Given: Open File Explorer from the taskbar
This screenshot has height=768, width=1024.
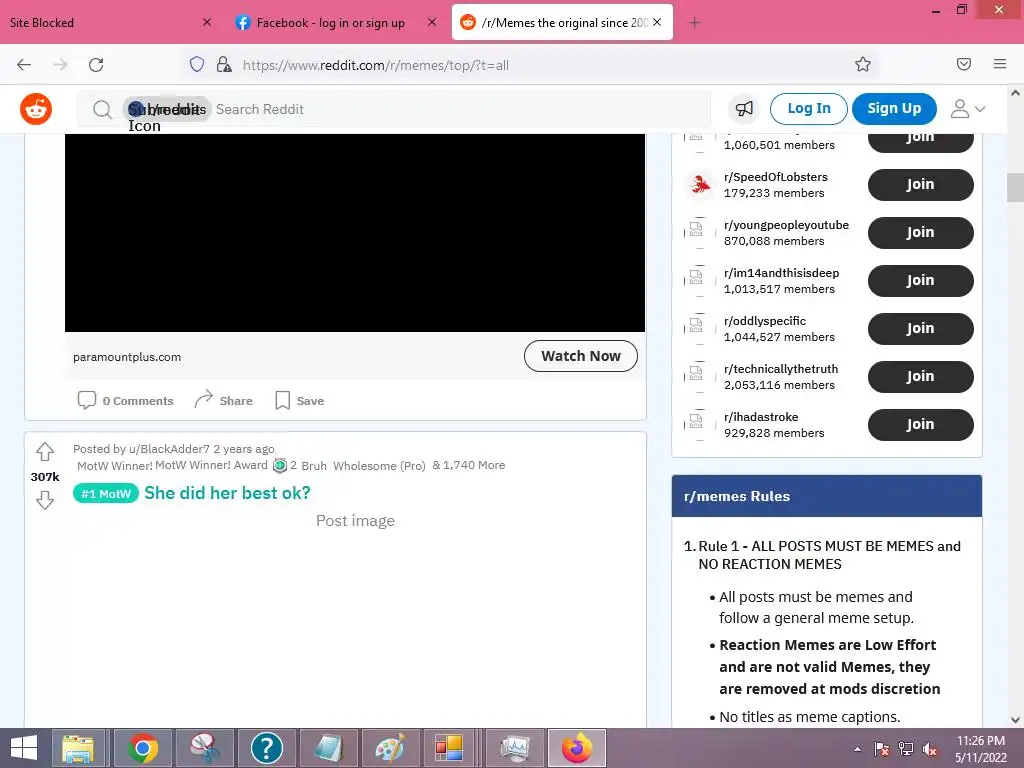Looking at the screenshot, I should [x=78, y=748].
